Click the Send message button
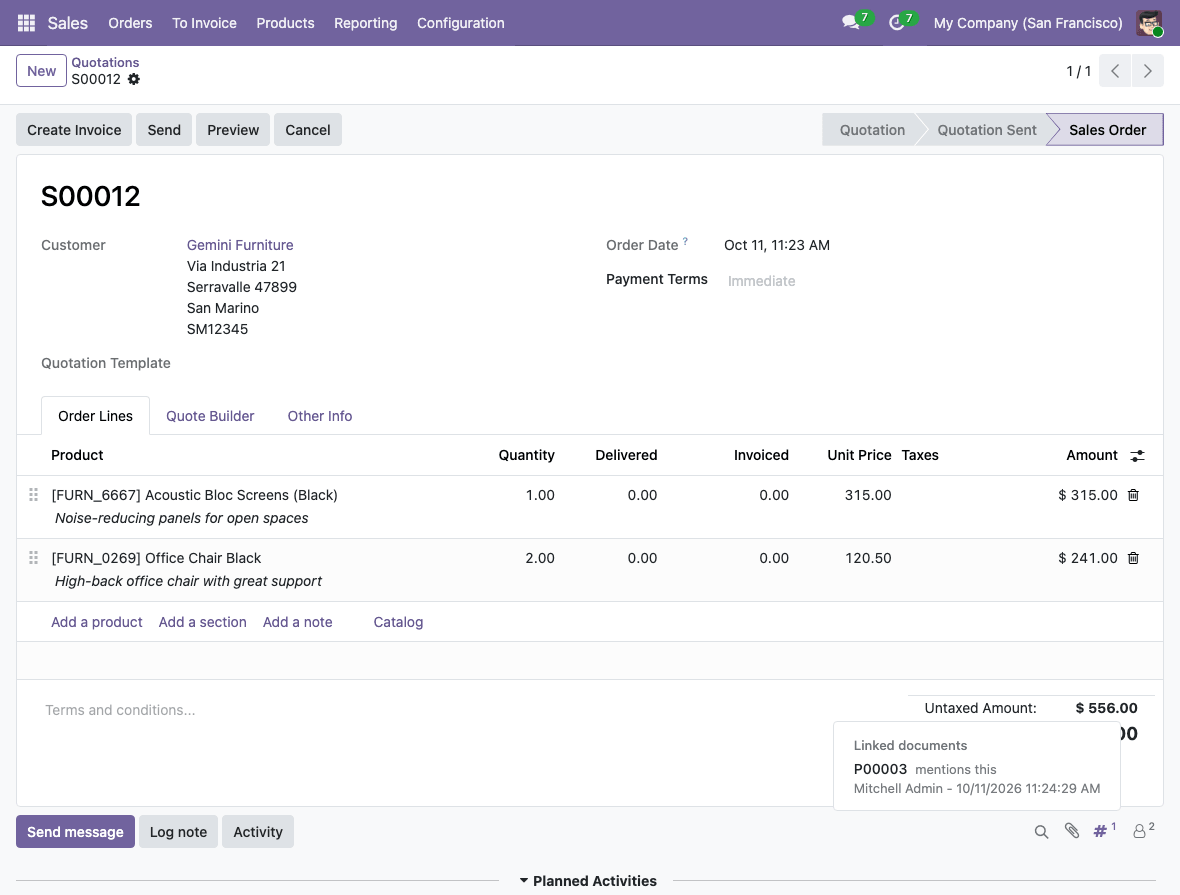The width and height of the screenshot is (1180, 895). 75,832
